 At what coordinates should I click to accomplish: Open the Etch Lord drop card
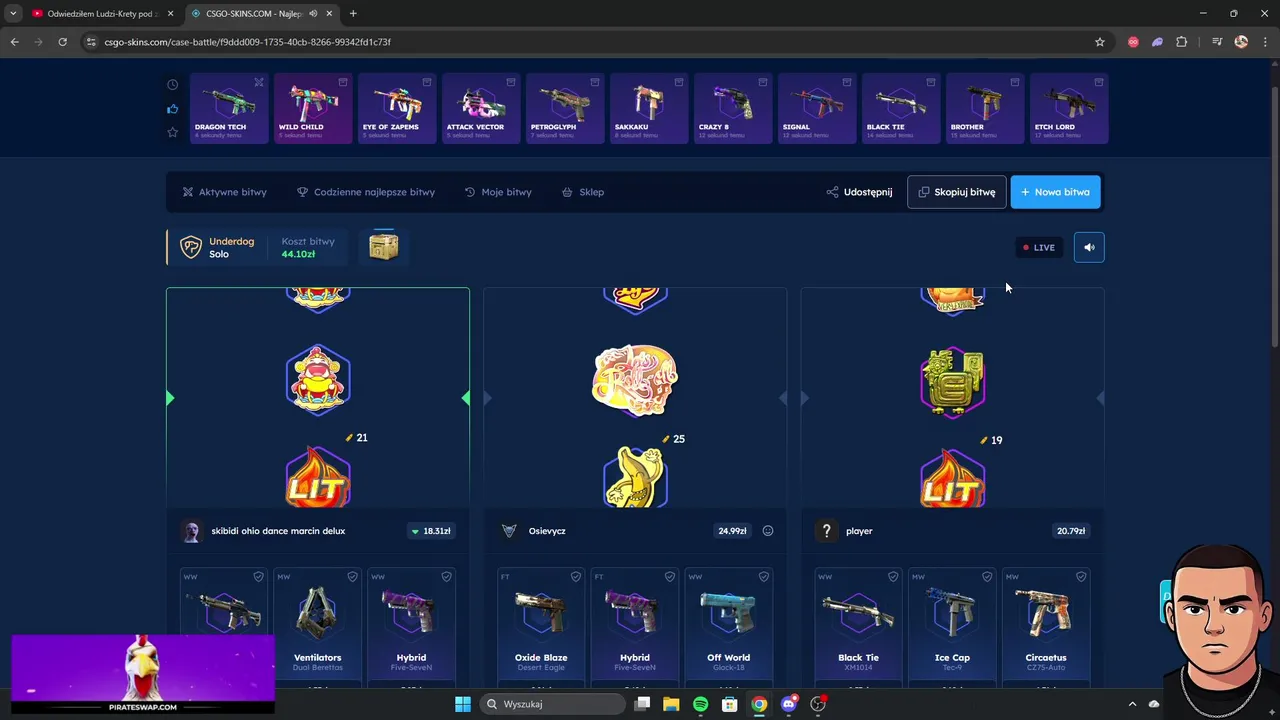(x=1069, y=108)
